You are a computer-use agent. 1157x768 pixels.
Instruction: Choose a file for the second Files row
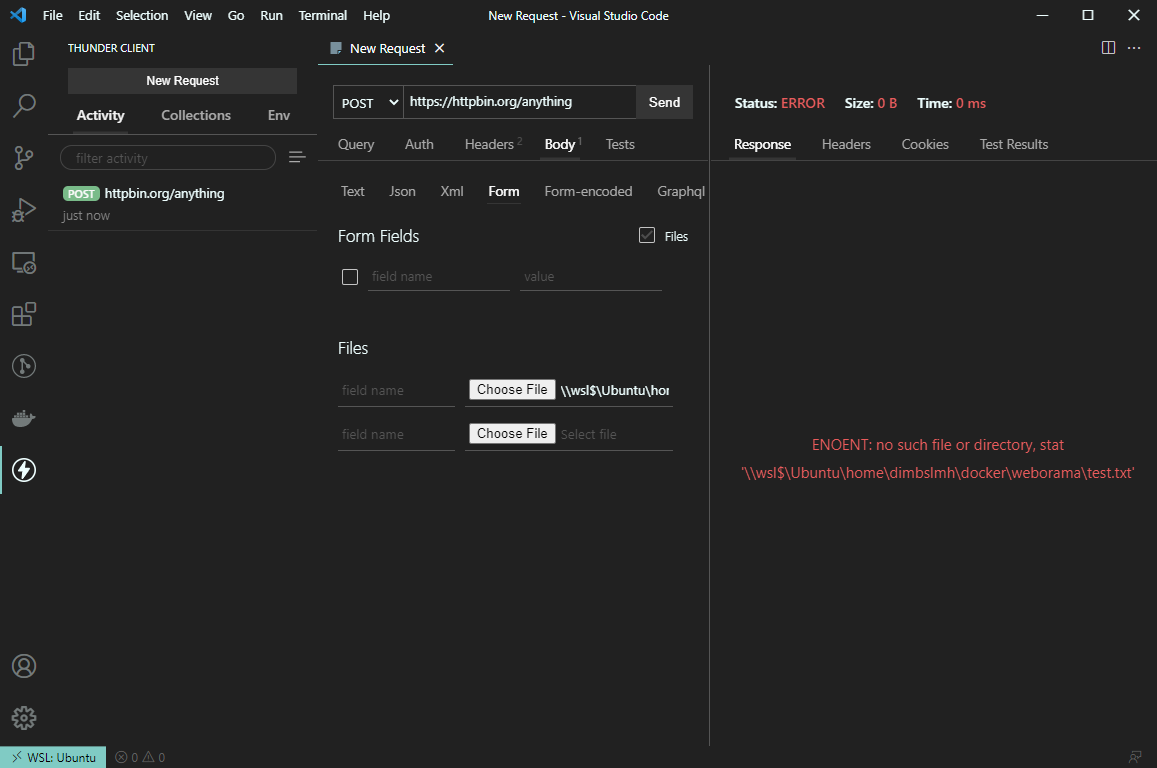(511, 433)
